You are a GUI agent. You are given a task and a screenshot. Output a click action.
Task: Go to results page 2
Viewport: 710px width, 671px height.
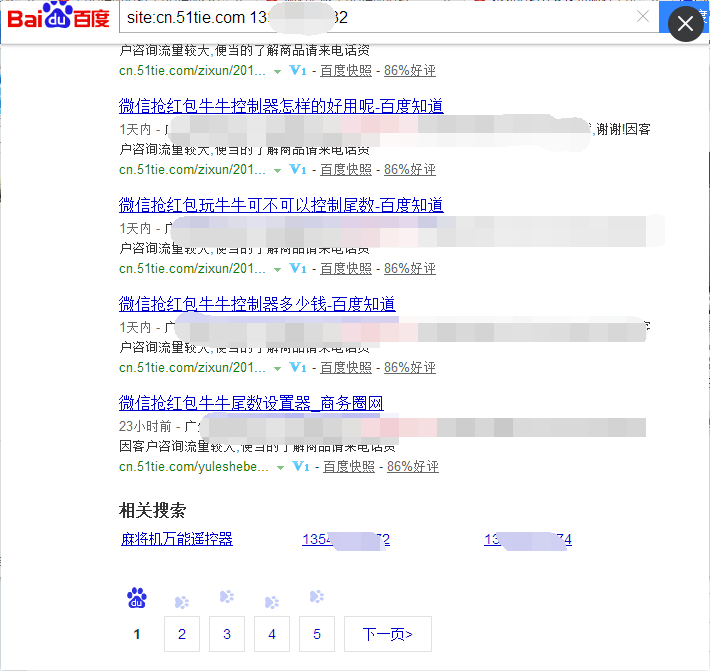coord(182,634)
